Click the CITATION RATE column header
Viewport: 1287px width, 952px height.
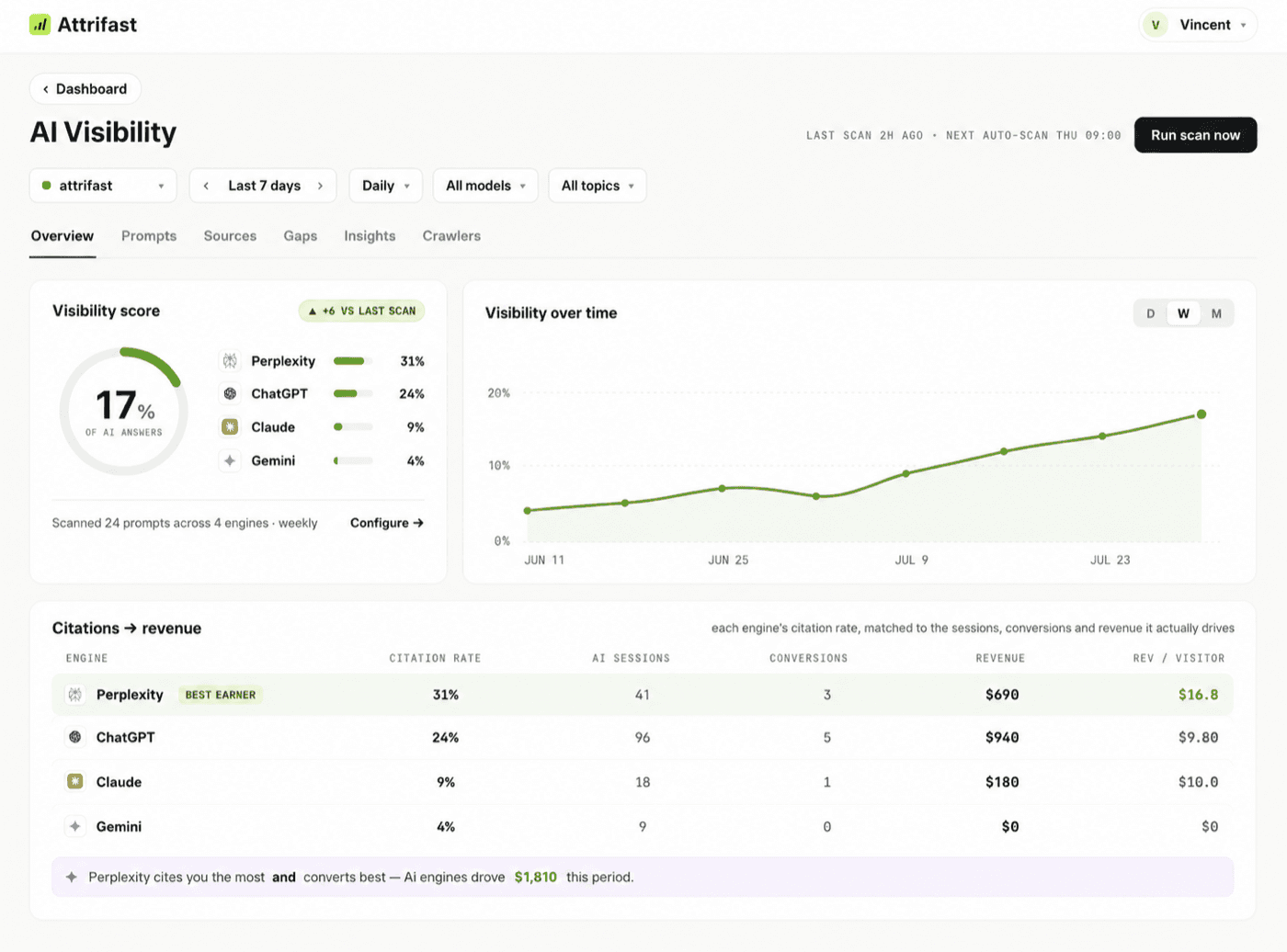point(435,658)
